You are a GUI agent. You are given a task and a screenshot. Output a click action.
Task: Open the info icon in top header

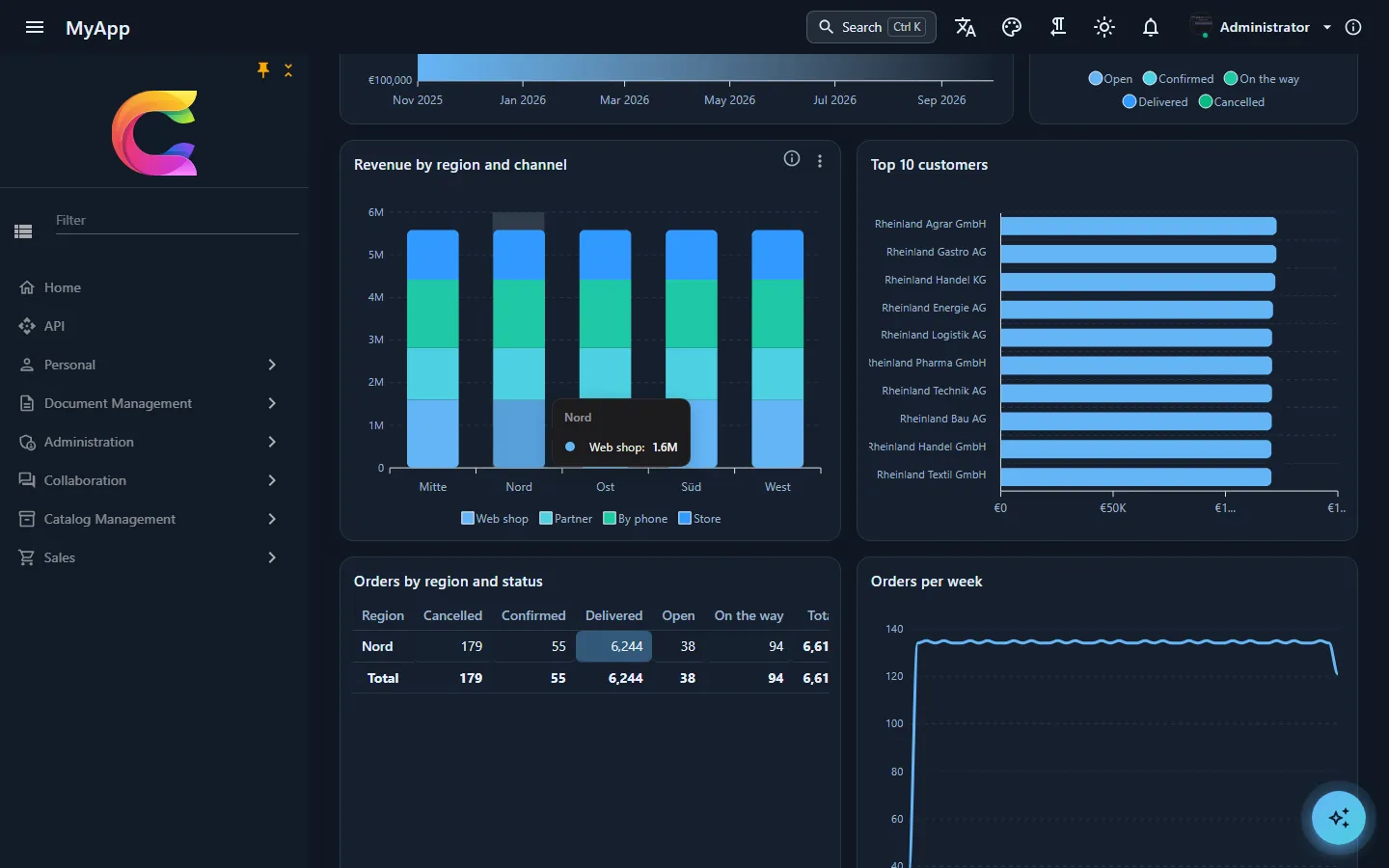[x=1353, y=27]
